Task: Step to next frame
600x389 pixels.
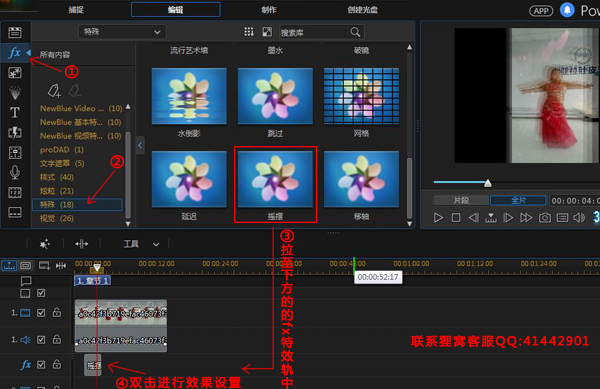Action: [x=508, y=218]
